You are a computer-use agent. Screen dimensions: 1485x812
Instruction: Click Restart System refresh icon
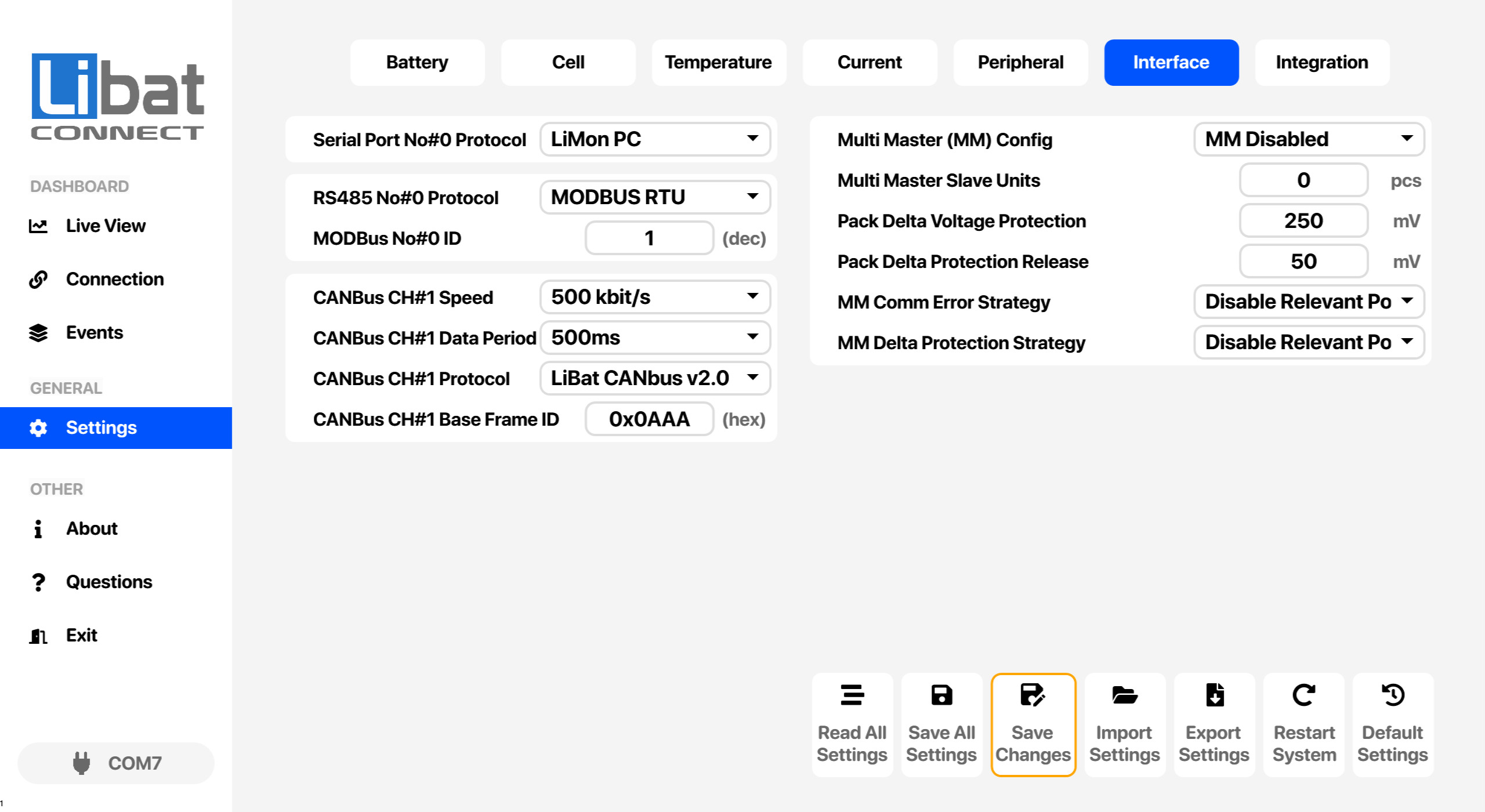pos(1303,695)
